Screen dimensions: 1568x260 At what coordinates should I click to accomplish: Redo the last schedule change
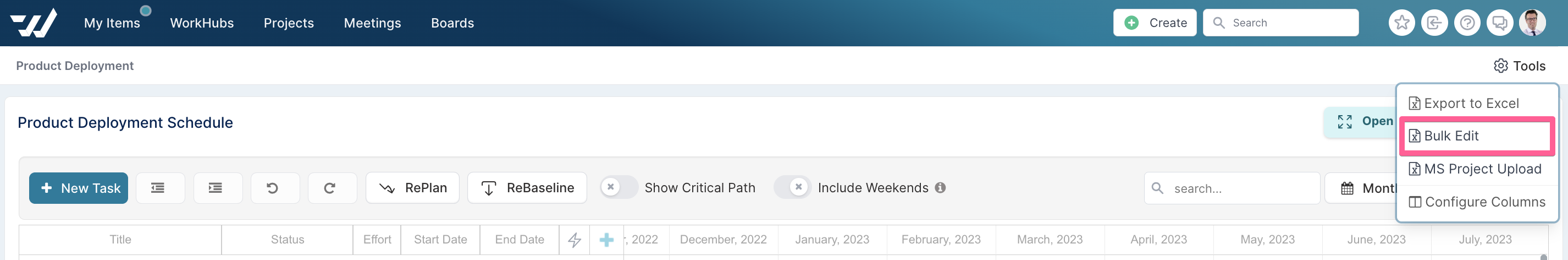coord(332,188)
